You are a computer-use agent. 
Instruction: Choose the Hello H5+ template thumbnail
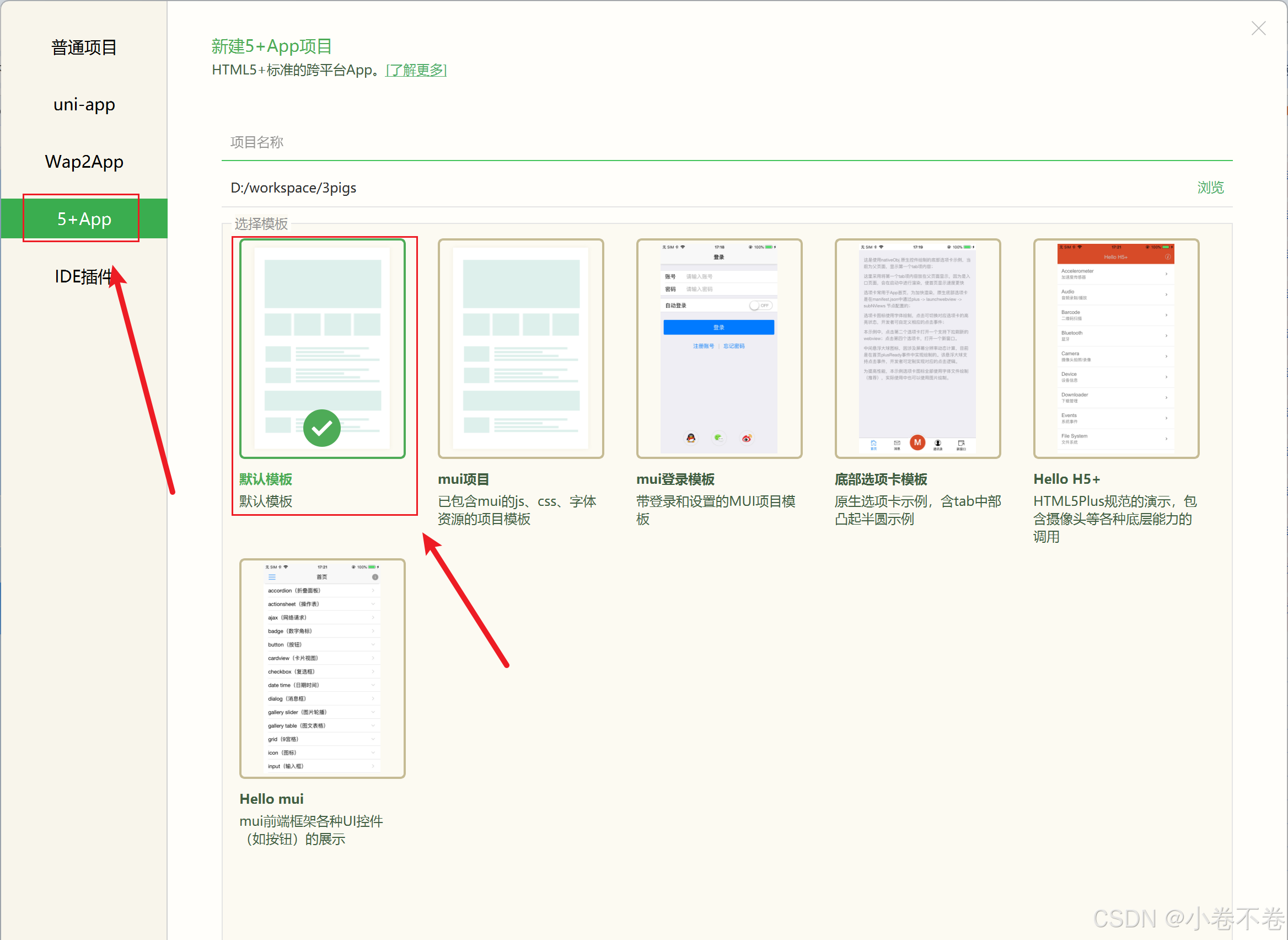click(x=1116, y=348)
